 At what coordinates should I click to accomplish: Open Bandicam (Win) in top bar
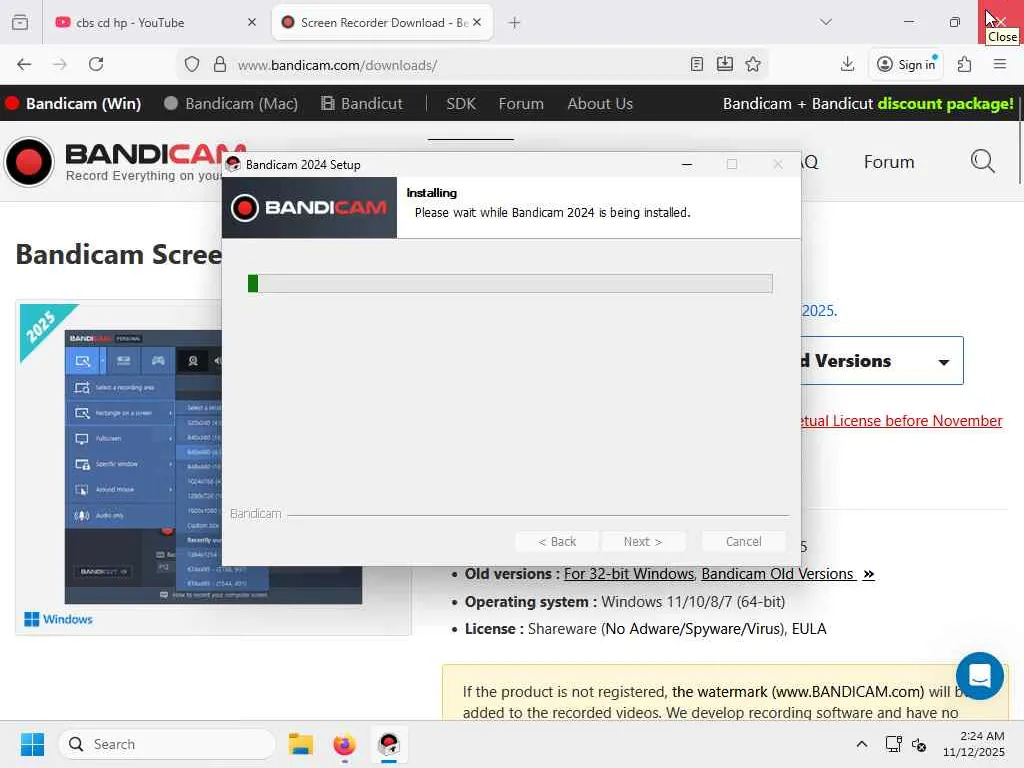73,103
